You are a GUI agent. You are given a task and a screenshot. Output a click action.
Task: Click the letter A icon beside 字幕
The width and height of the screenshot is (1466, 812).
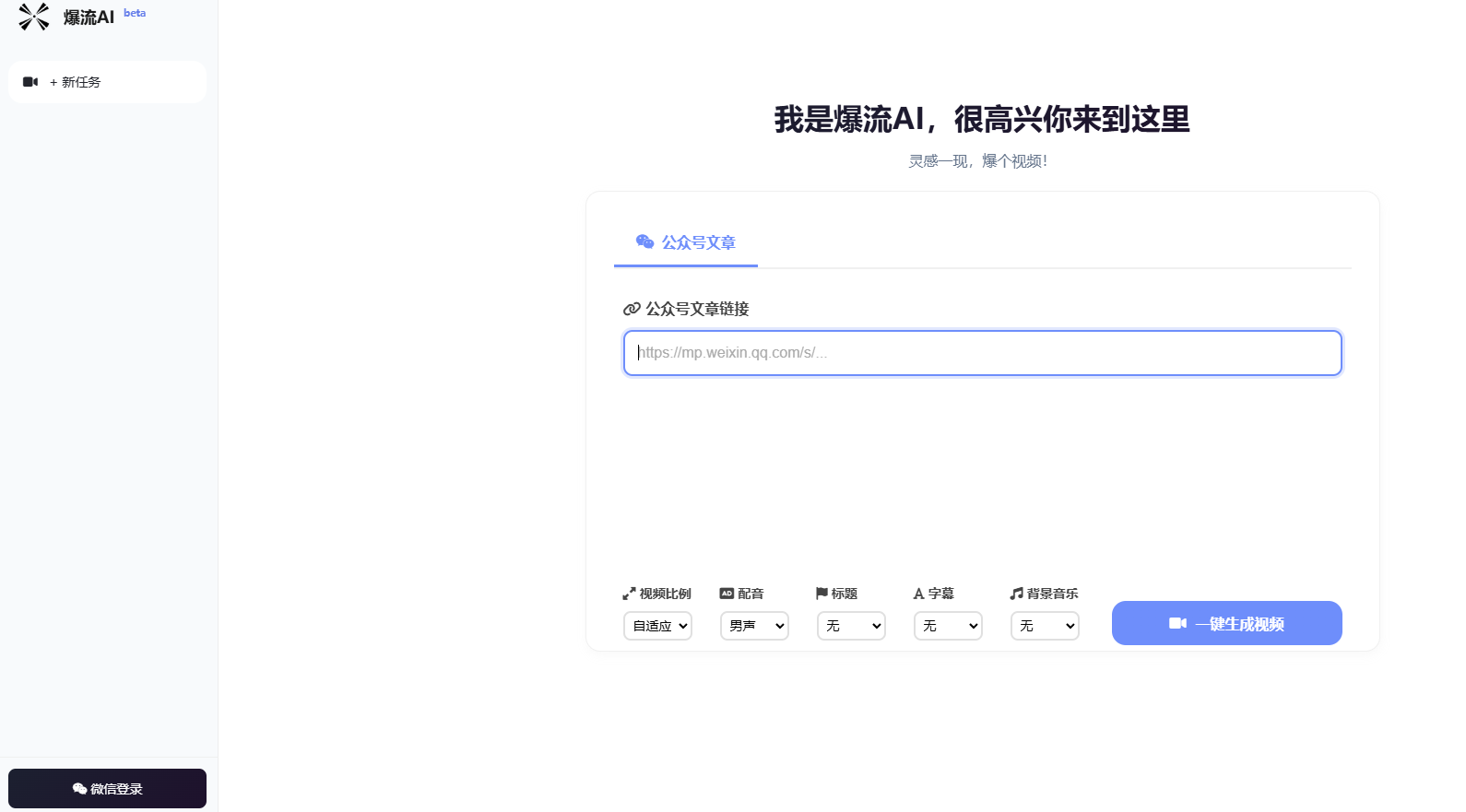coord(918,594)
